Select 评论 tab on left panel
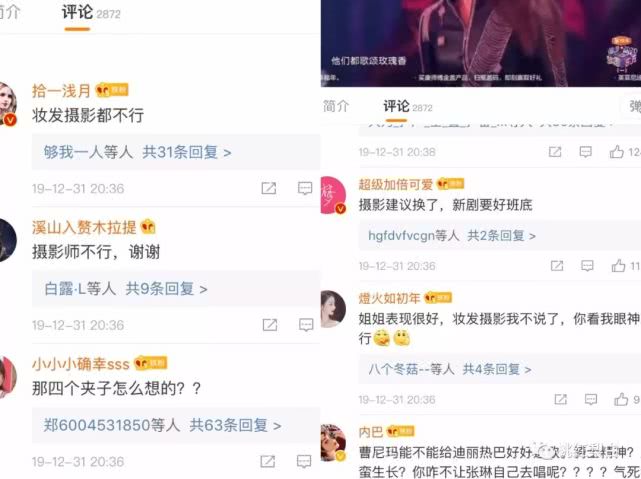 coord(77,13)
